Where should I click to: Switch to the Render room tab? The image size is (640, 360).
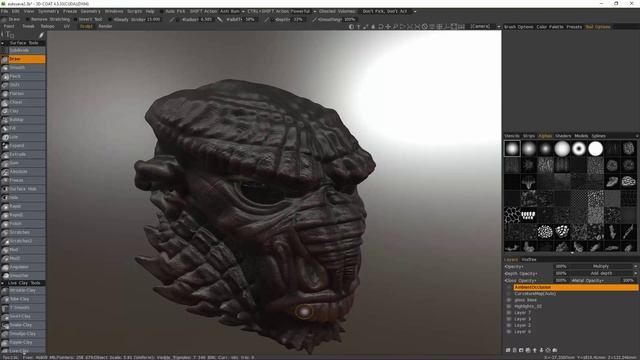coord(105,26)
